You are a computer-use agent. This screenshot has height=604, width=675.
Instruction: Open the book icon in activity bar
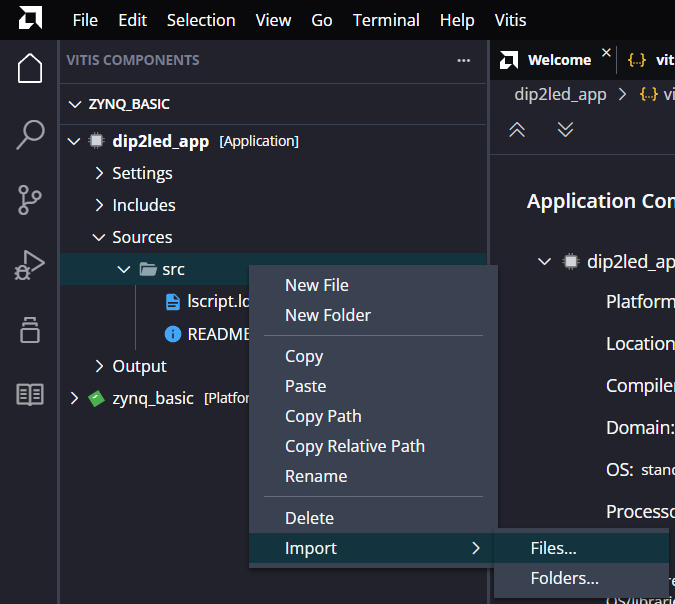point(30,395)
